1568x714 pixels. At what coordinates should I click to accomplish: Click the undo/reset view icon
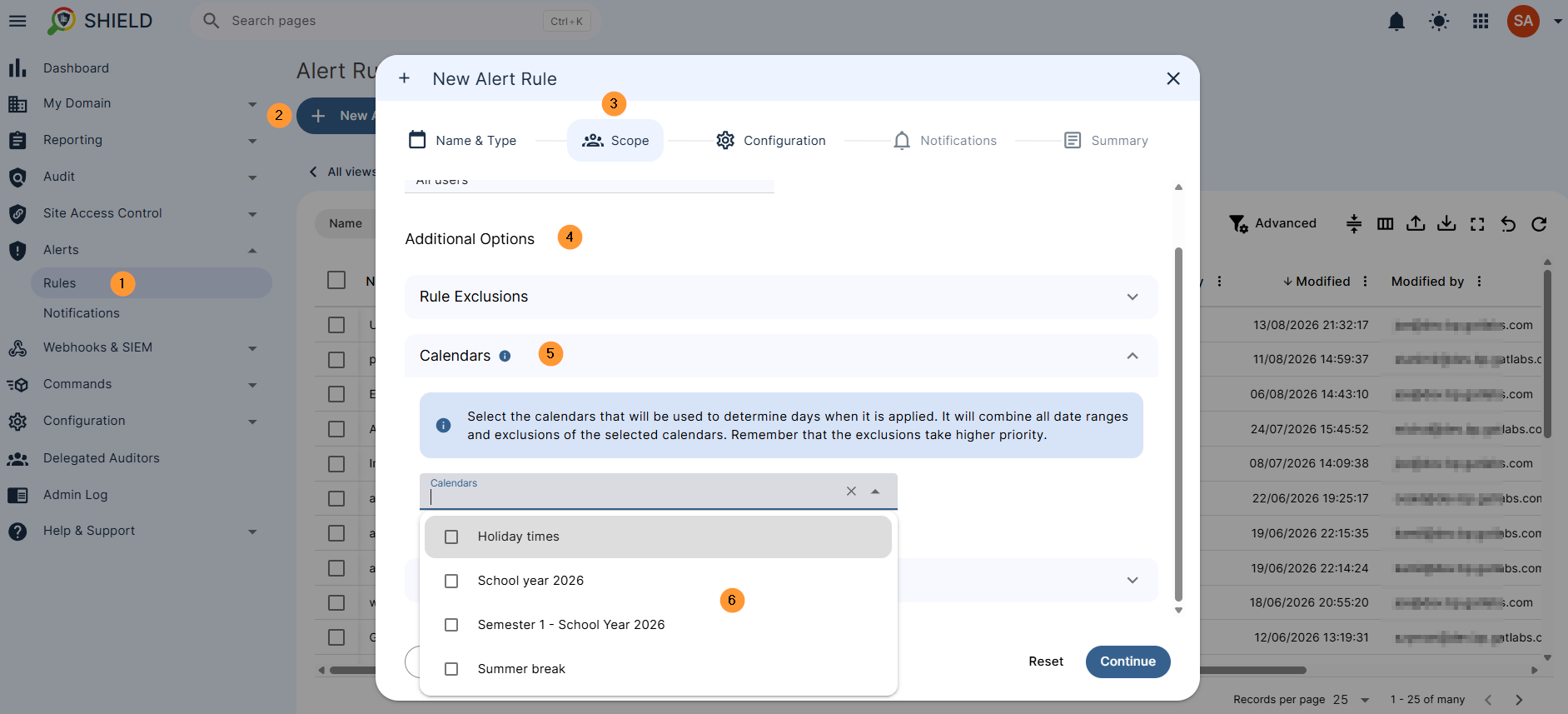(x=1508, y=223)
